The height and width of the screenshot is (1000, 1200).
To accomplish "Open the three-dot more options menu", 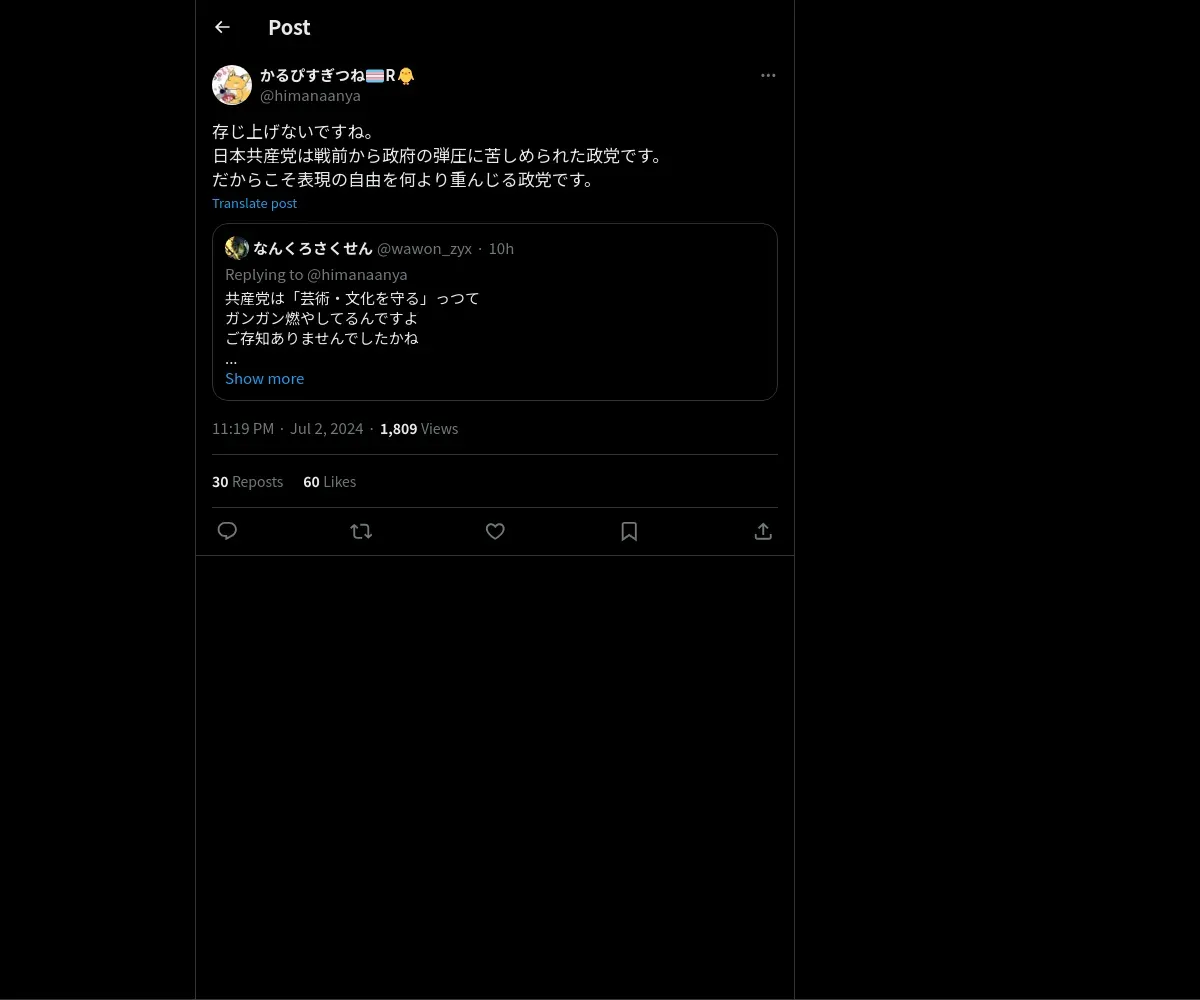I will coord(768,75).
